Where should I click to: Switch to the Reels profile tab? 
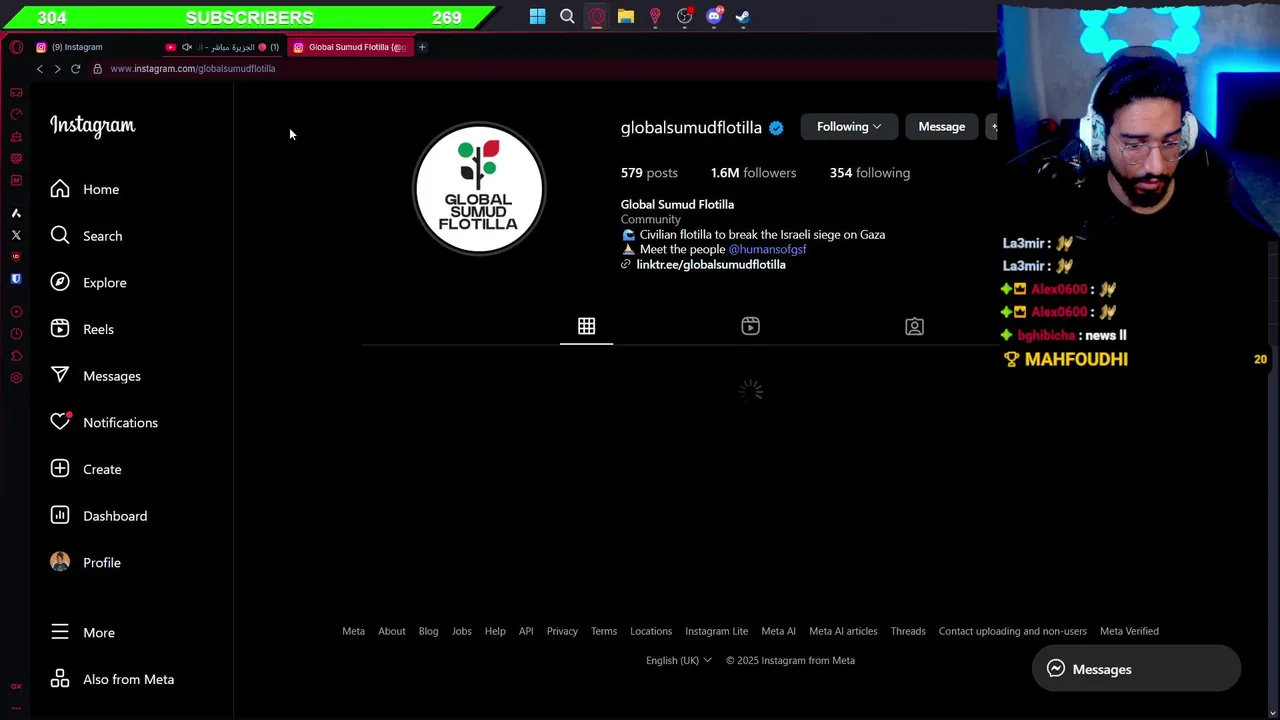click(750, 326)
